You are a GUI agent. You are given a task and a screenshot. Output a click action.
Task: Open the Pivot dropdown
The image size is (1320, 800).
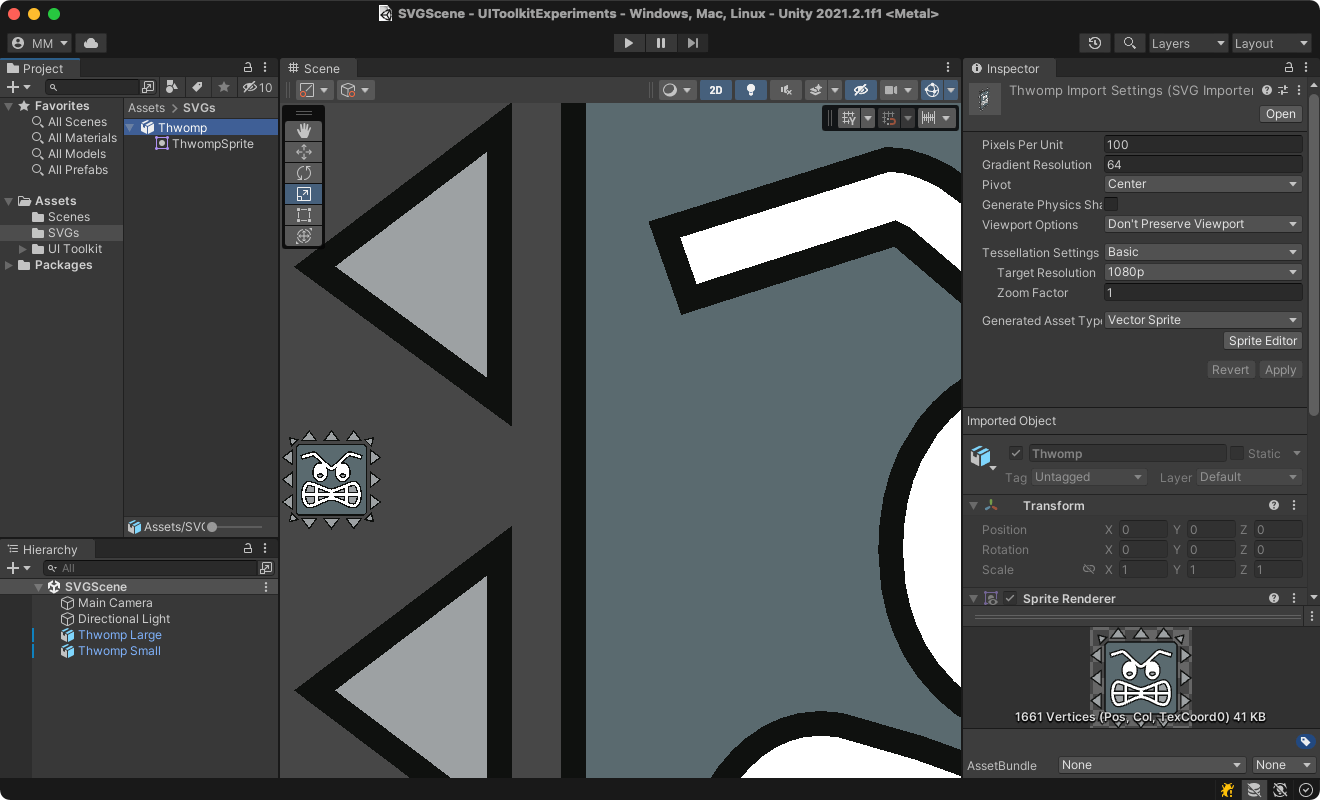pos(1203,184)
